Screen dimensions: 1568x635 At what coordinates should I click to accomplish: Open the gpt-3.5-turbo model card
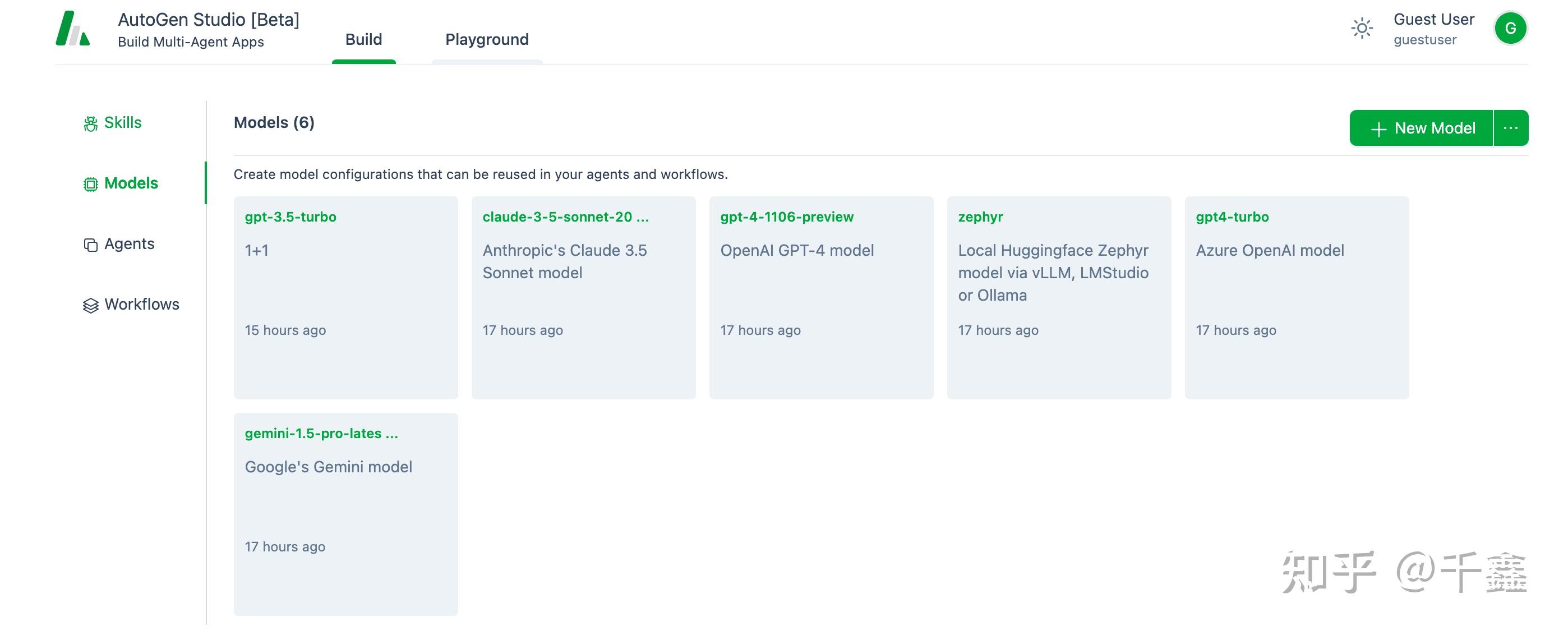coord(345,297)
